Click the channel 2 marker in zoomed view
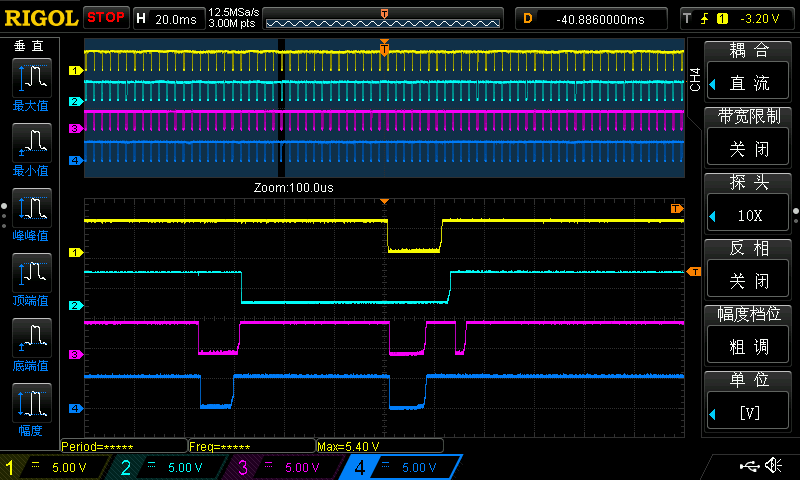Screen dimensions: 800x480 pos(76,306)
